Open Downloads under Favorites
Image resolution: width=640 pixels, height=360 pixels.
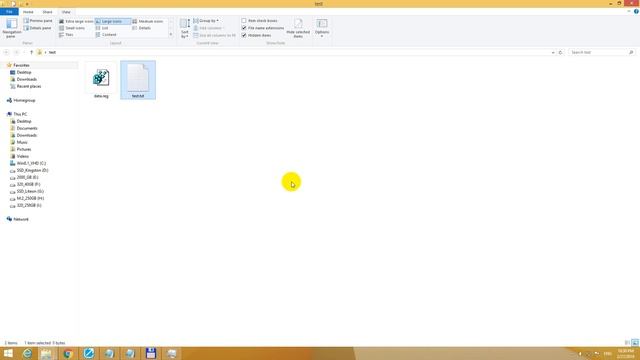(x=27, y=79)
